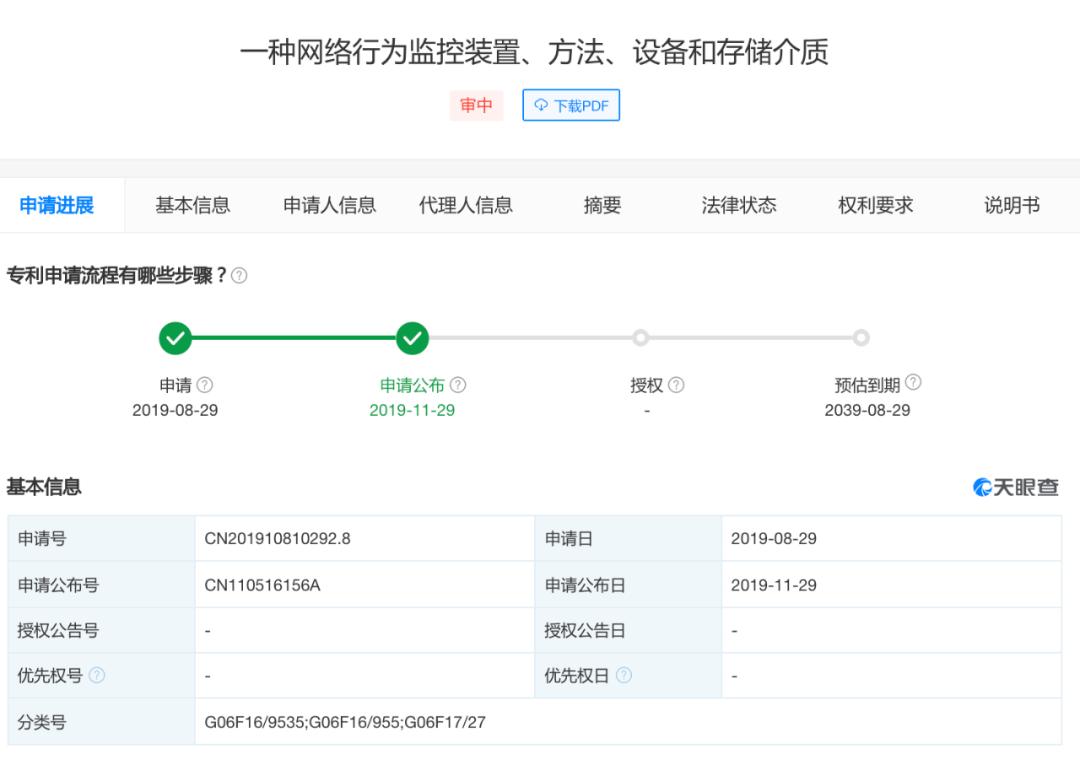
Task: Click the help icon beside 申请公布 step
Action: pos(458,385)
